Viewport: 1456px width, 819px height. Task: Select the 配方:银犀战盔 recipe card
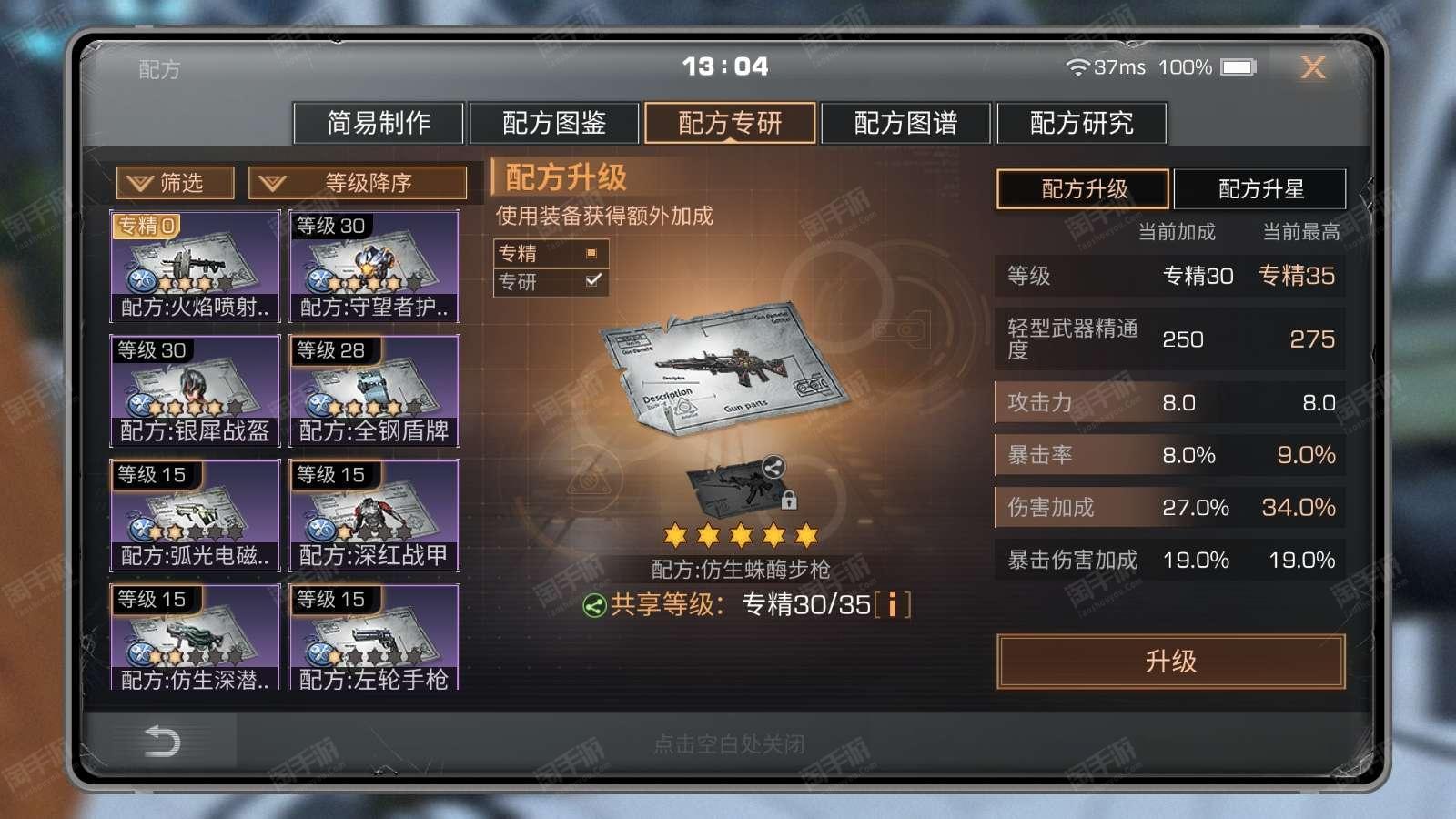(195, 391)
